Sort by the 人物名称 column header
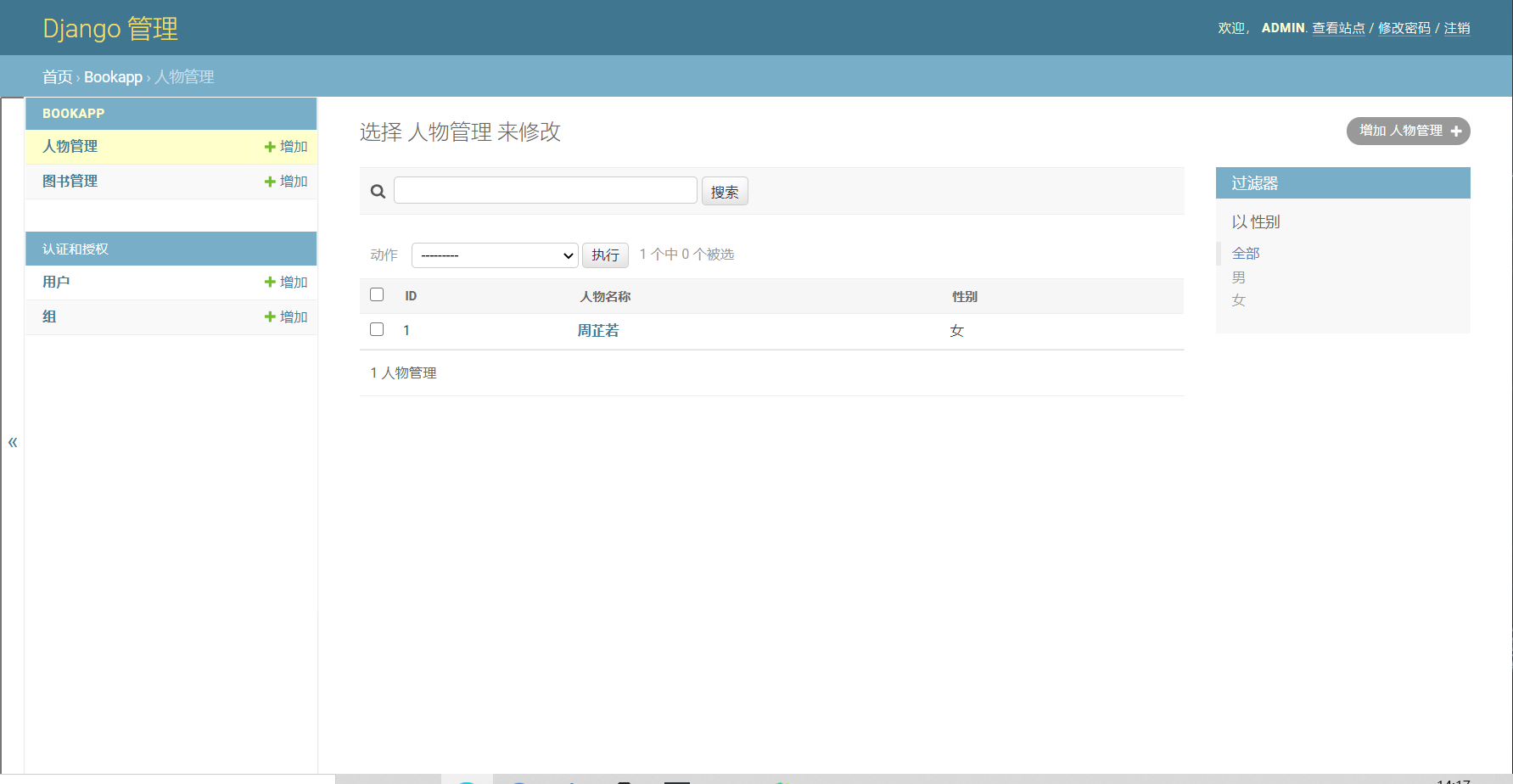 (605, 297)
